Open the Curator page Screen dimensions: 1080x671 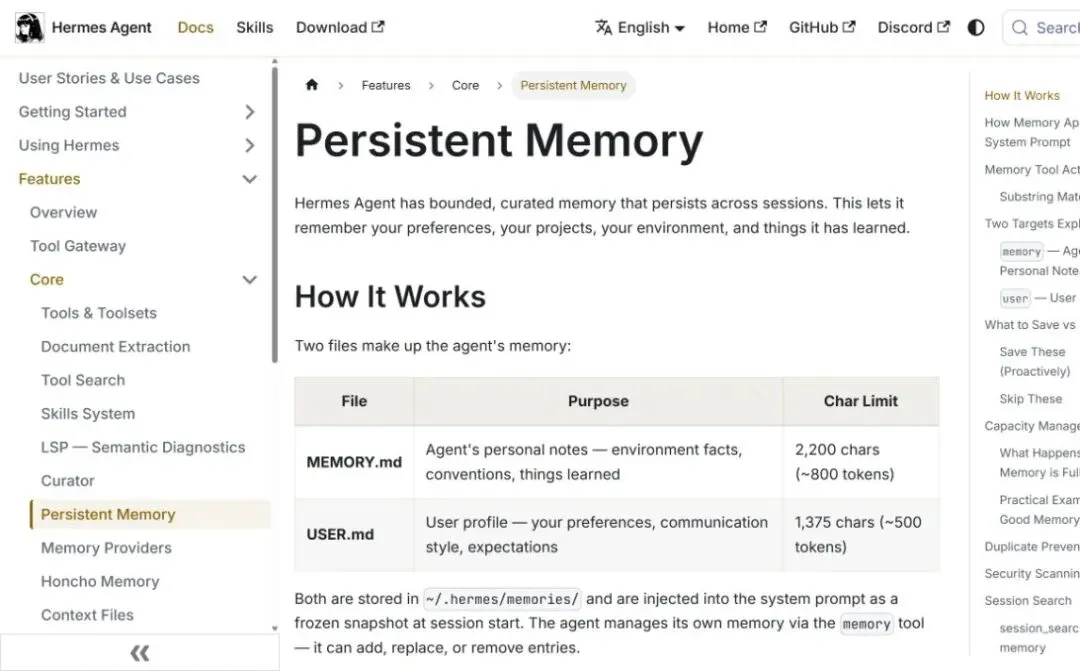(x=68, y=481)
